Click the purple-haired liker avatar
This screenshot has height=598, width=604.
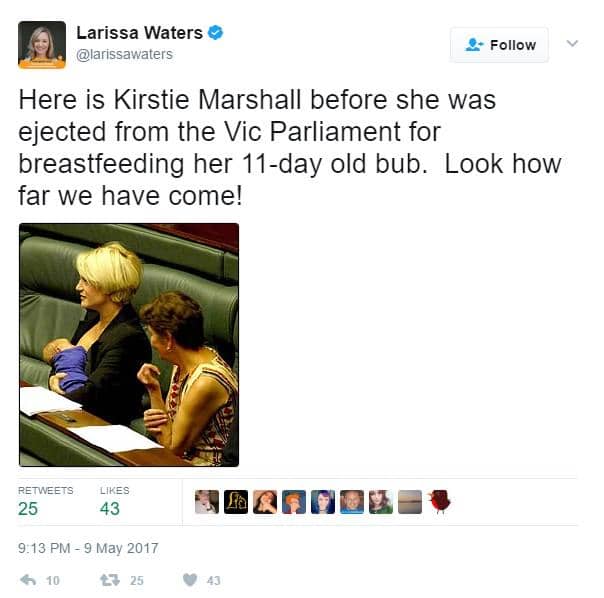pyautogui.click(x=323, y=502)
